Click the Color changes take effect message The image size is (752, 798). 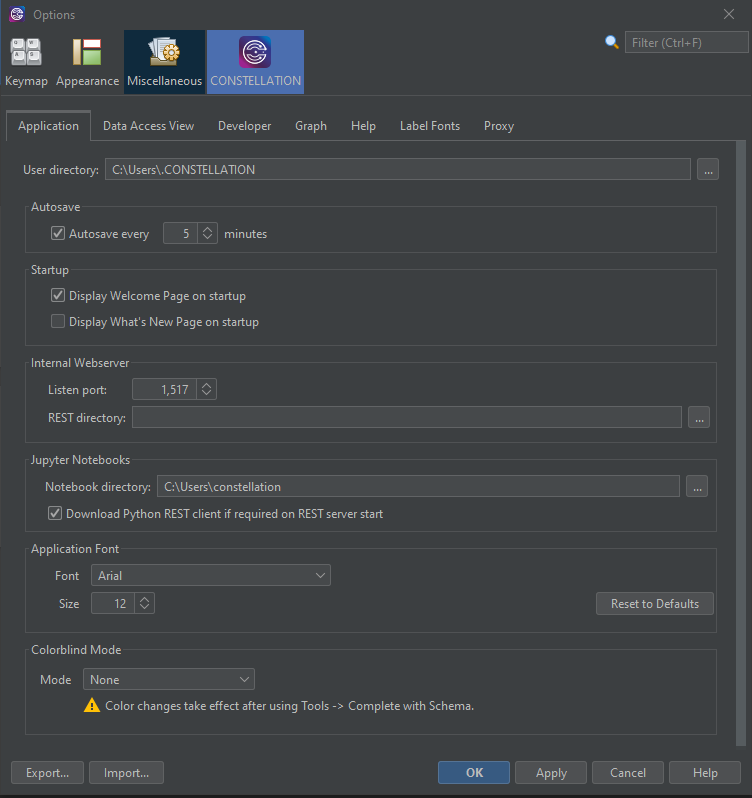tap(289, 706)
